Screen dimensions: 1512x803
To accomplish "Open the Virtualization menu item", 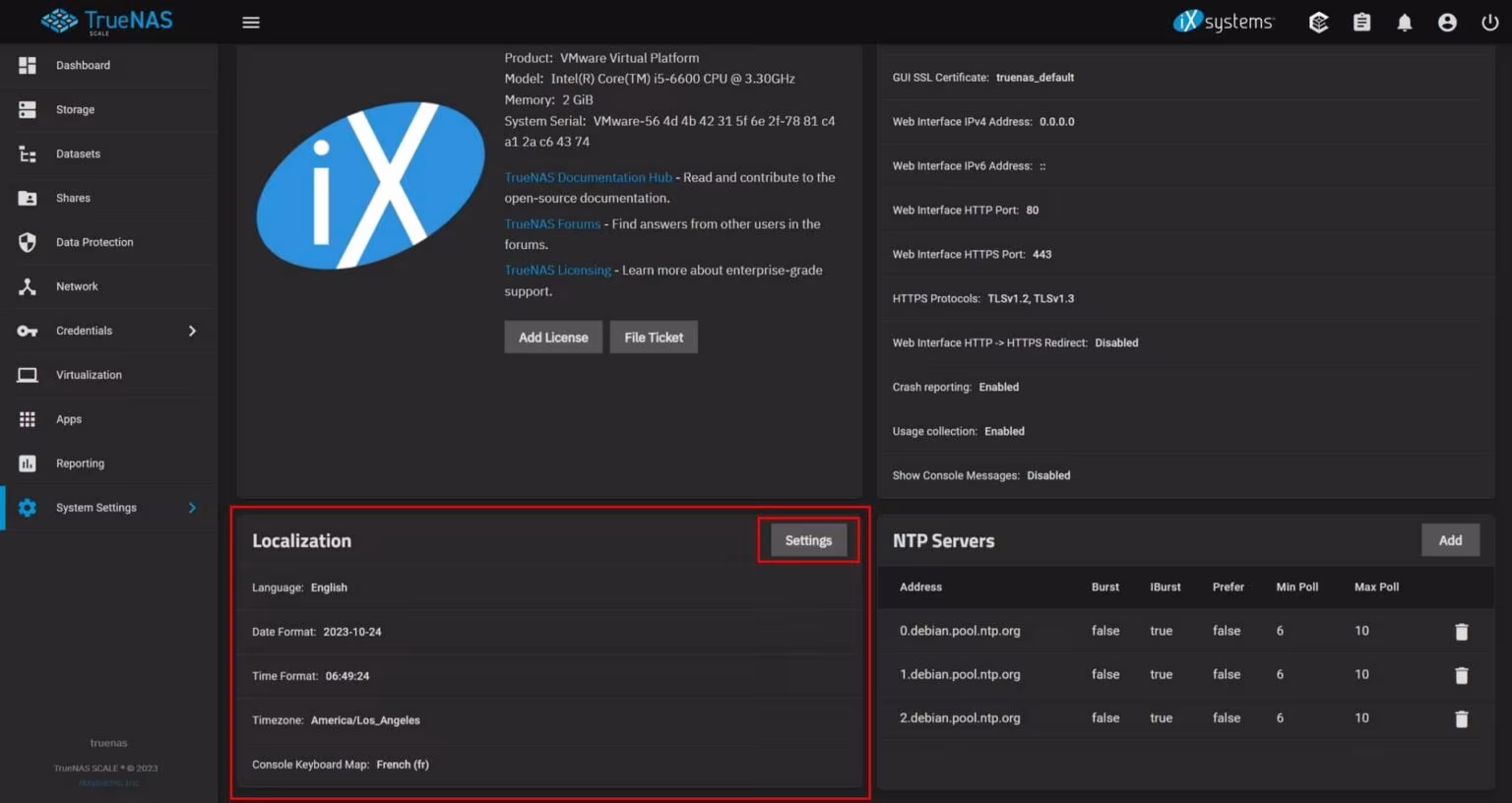I will [108, 375].
